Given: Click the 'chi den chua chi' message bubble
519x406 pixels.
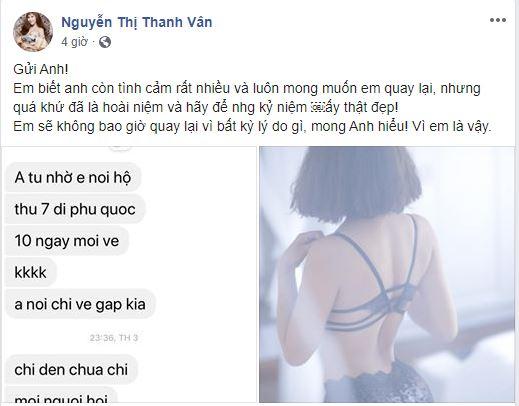Looking at the screenshot, I should click(71, 369).
